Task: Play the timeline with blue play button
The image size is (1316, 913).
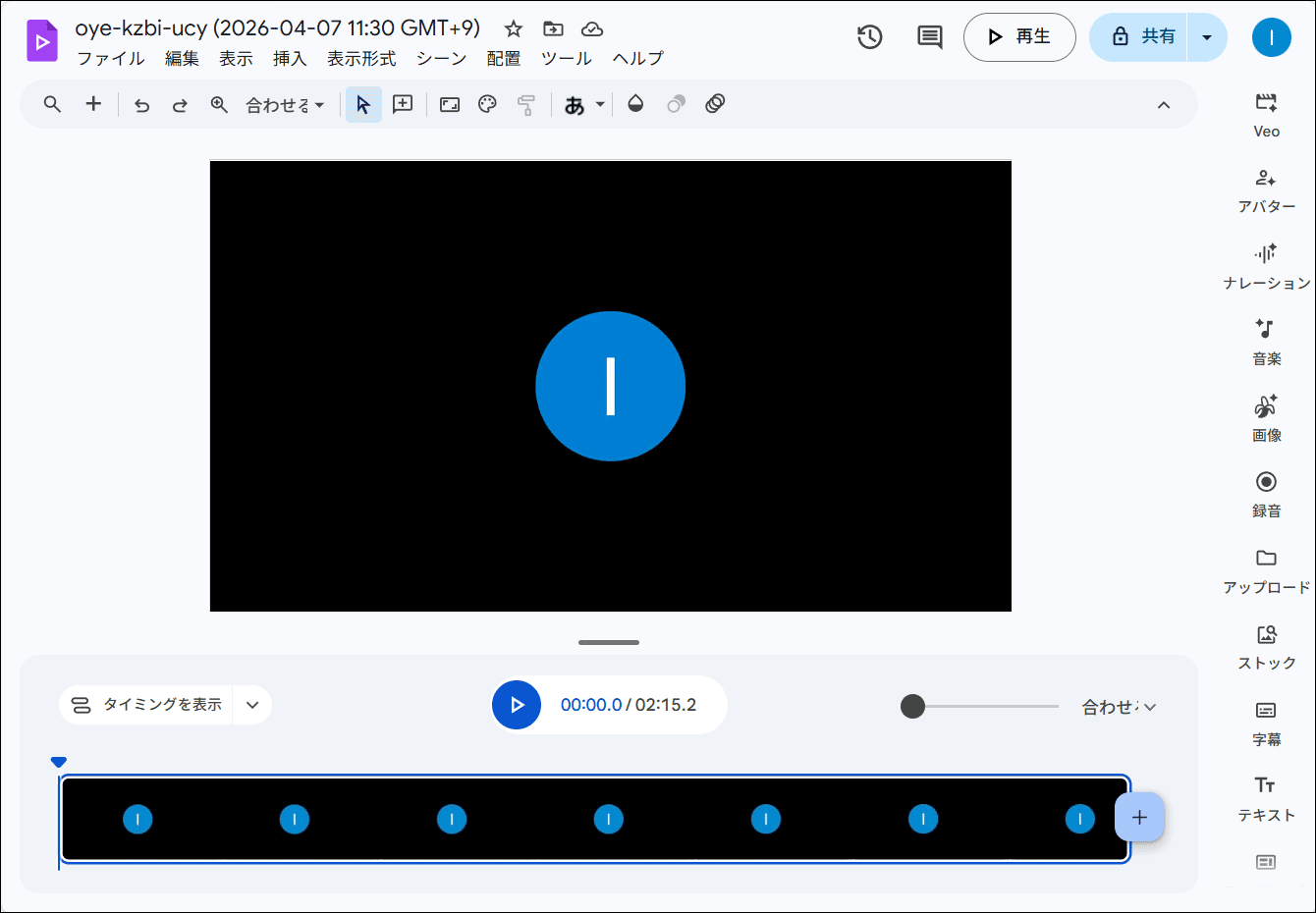Action: point(517,705)
